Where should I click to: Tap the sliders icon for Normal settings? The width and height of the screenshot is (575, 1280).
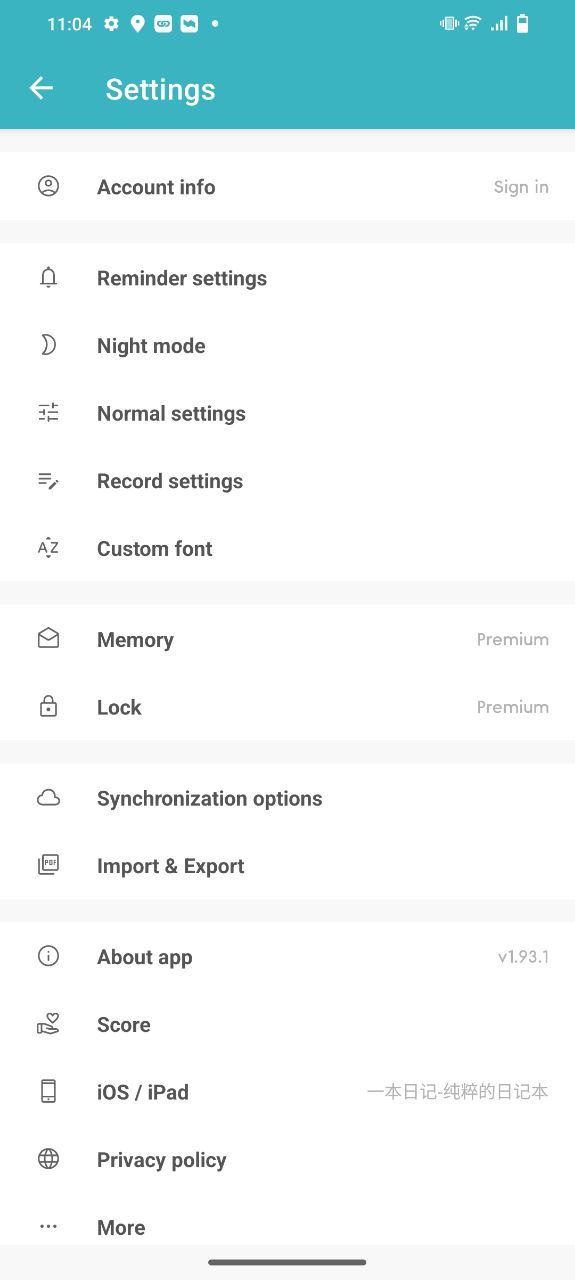pos(48,412)
